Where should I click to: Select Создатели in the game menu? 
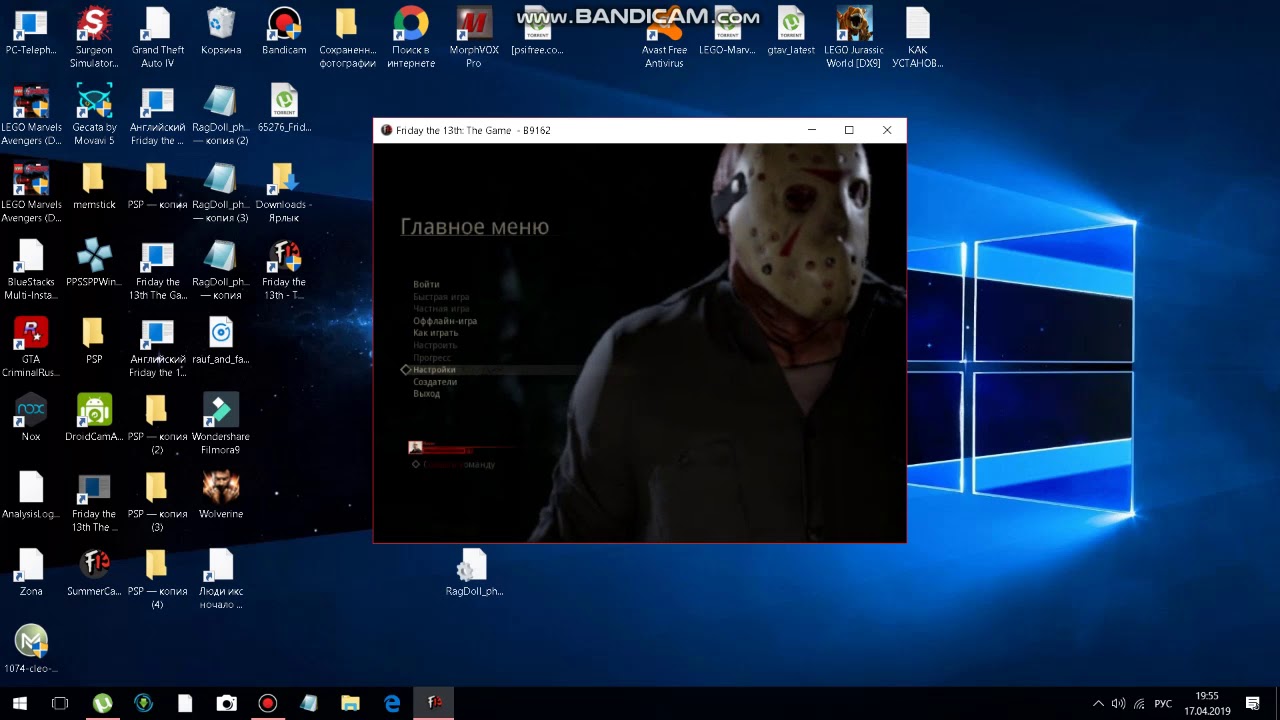click(435, 382)
